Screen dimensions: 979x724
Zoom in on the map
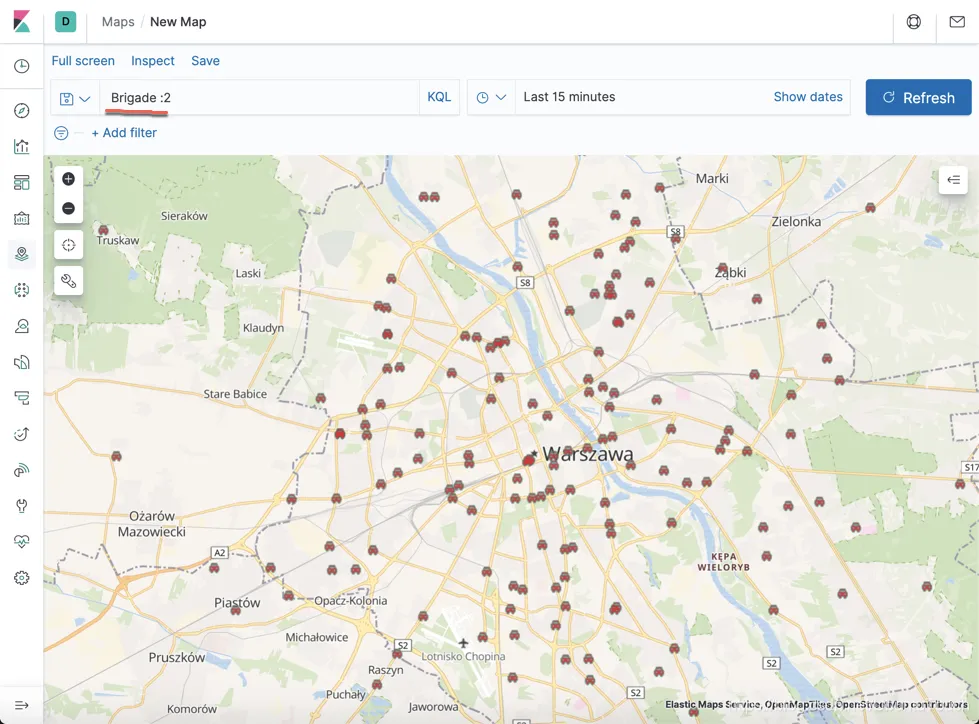click(x=69, y=179)
